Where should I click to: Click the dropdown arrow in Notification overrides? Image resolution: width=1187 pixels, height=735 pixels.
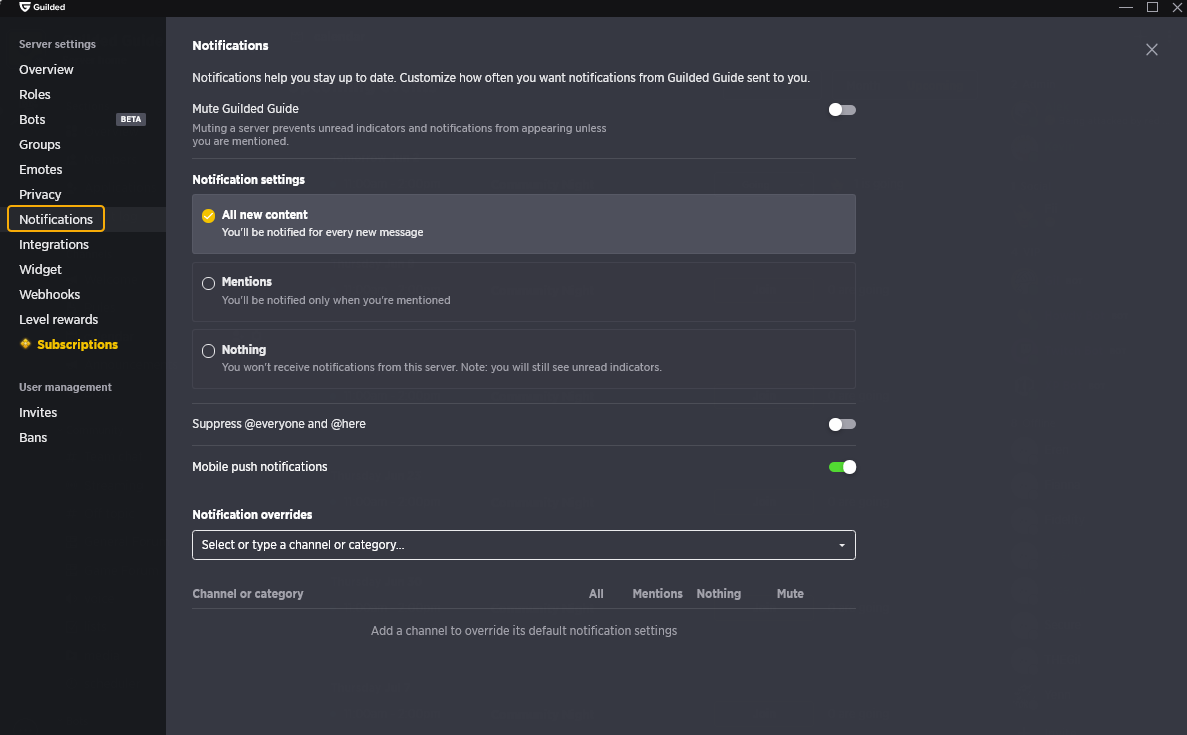tap(842, 545)
